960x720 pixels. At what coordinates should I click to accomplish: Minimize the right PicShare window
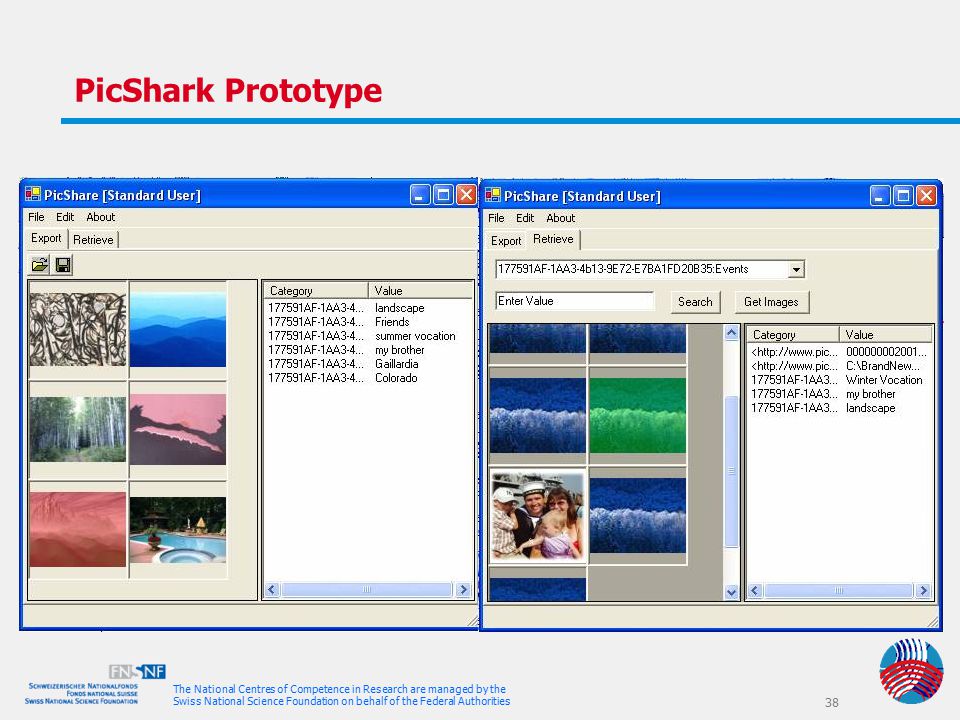pyautogui.click(x=880, y=196)
